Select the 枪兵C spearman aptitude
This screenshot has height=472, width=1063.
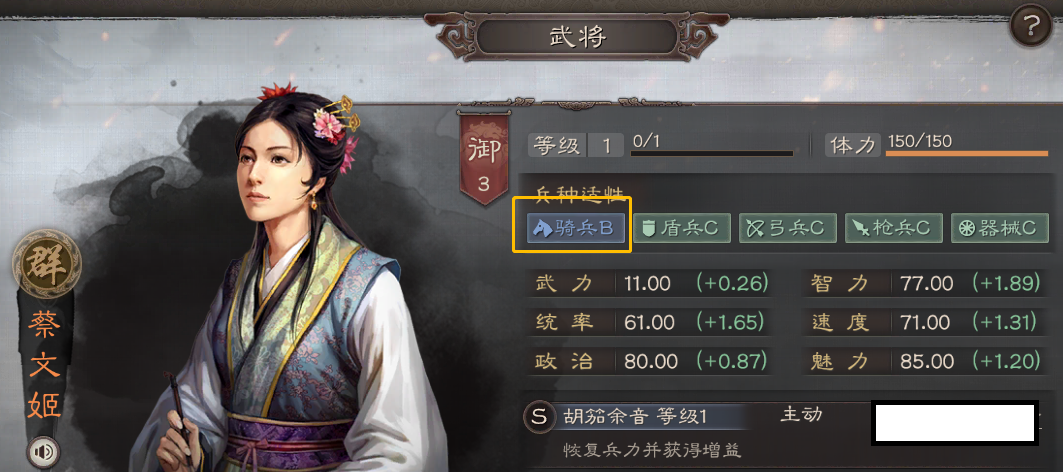(894, 229)
